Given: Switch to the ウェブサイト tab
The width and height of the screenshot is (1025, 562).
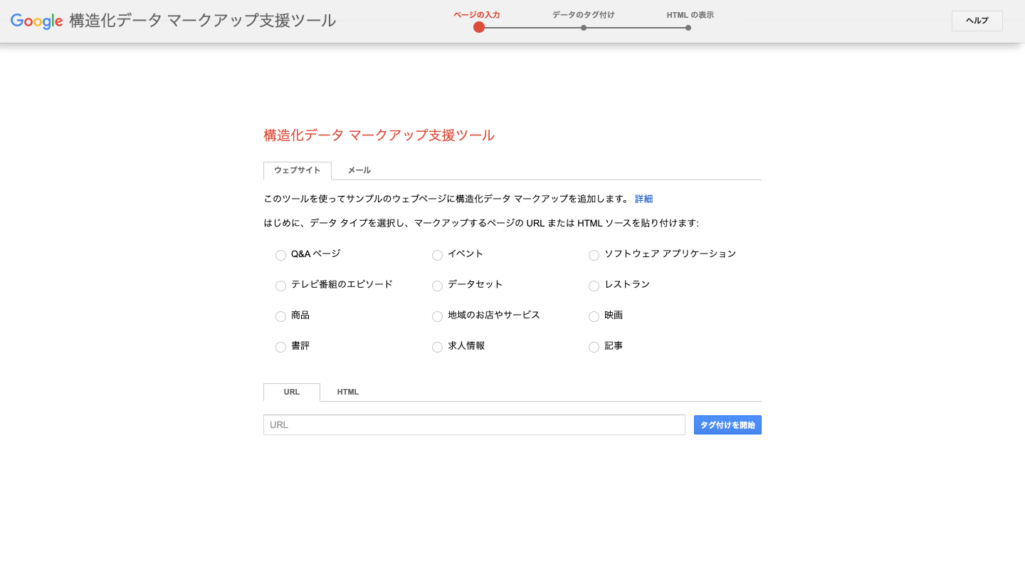Looking at the screenshot, I should 297,171.
